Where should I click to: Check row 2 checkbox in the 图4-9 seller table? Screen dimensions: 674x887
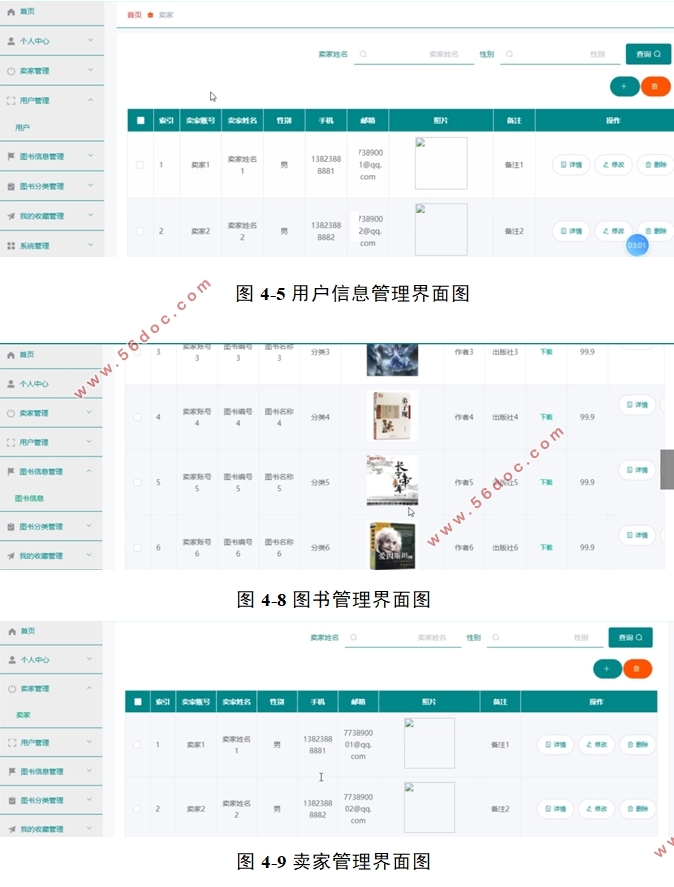pos(138,808)
